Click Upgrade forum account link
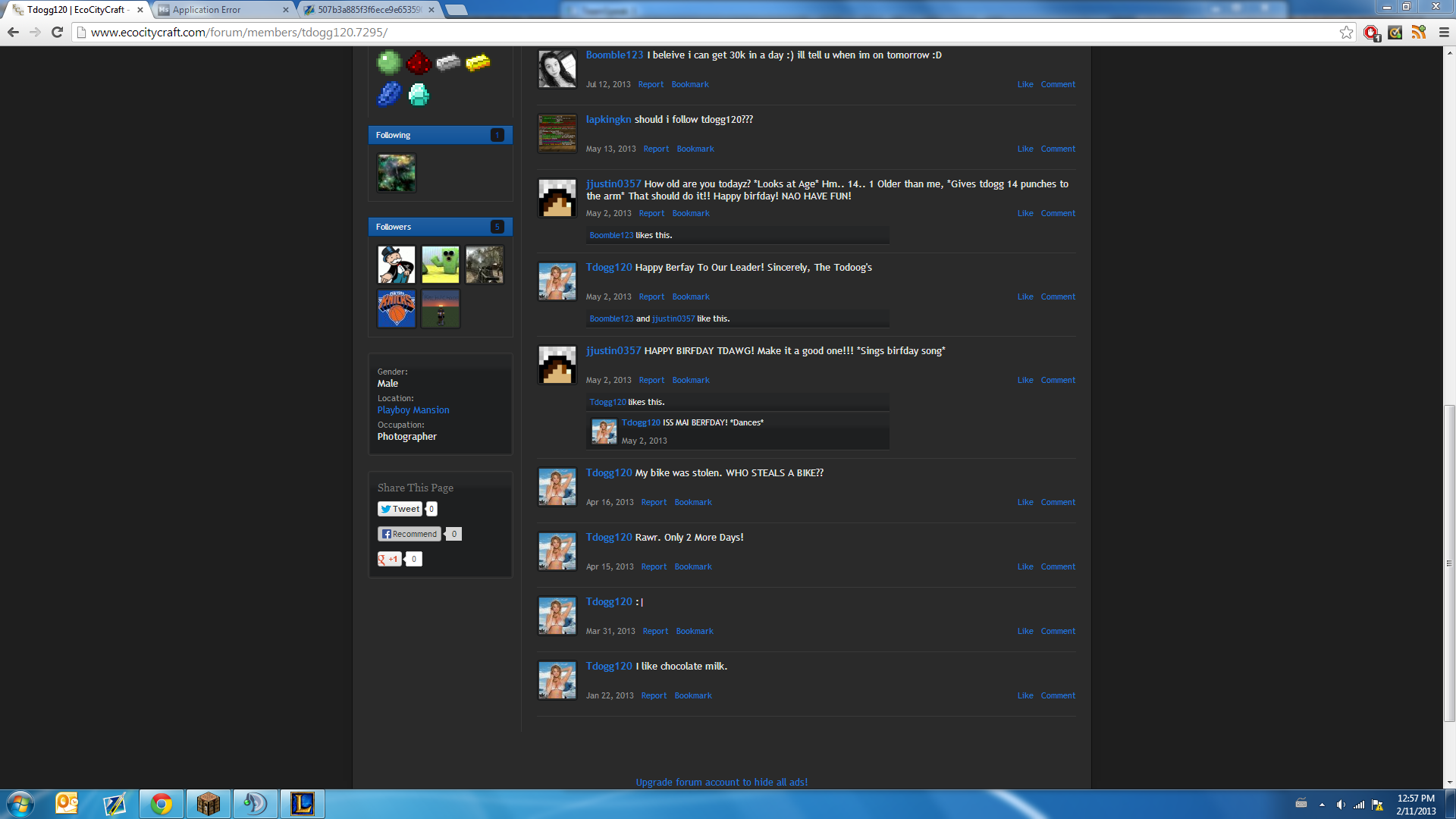 pos(721,783)
